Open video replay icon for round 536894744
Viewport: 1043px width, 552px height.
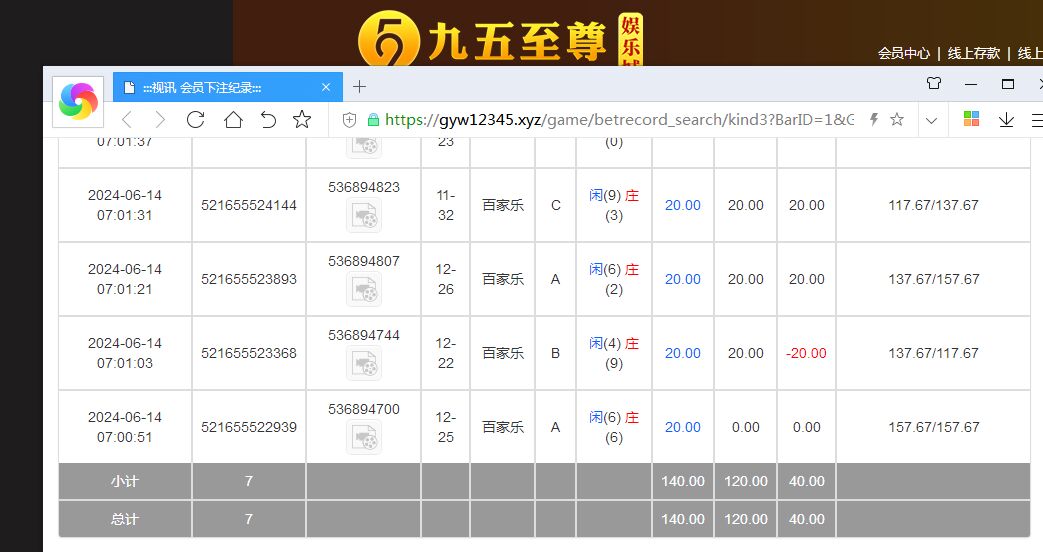tap(363, 363)
